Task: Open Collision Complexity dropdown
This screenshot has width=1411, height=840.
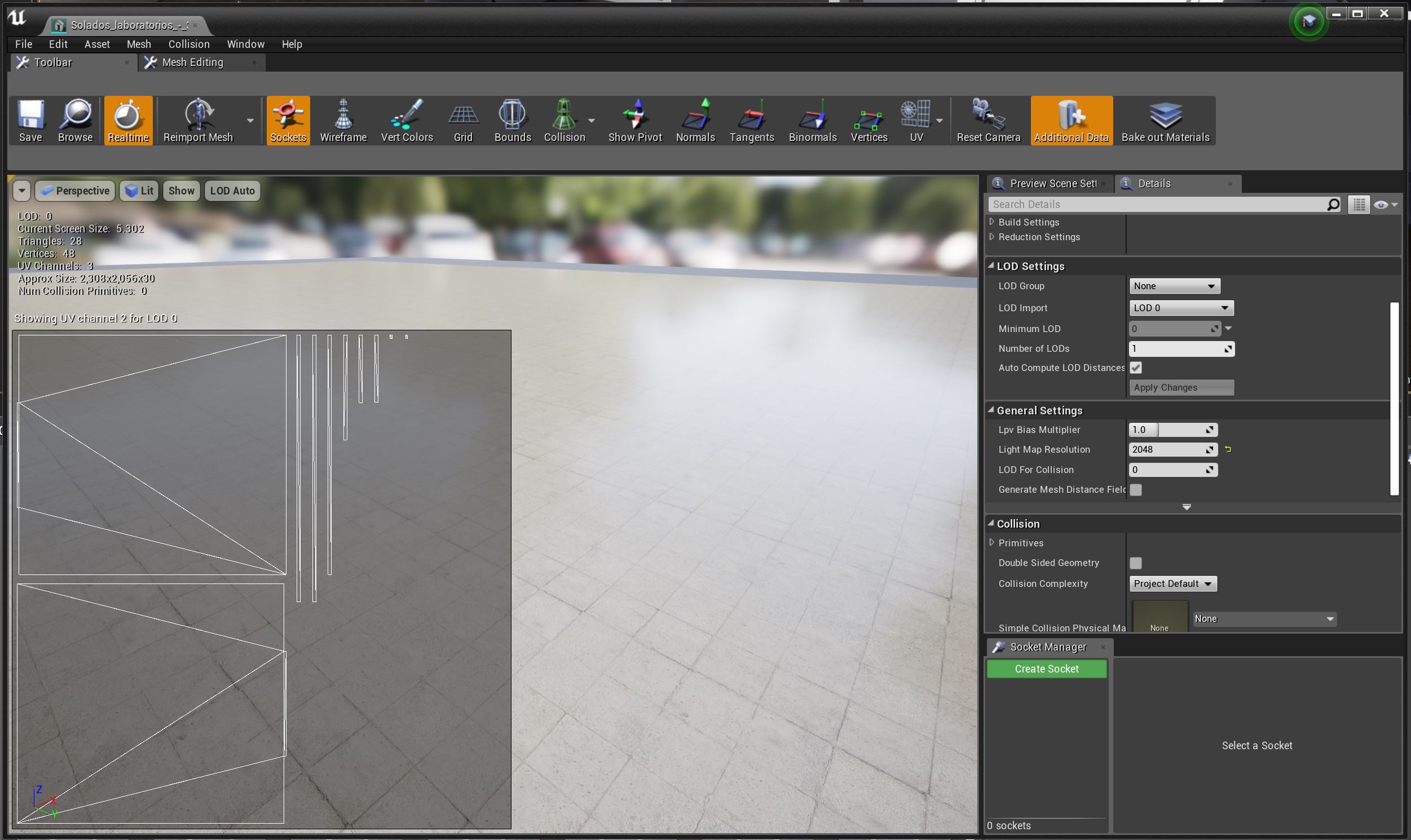Action: tap(1172, 584)
